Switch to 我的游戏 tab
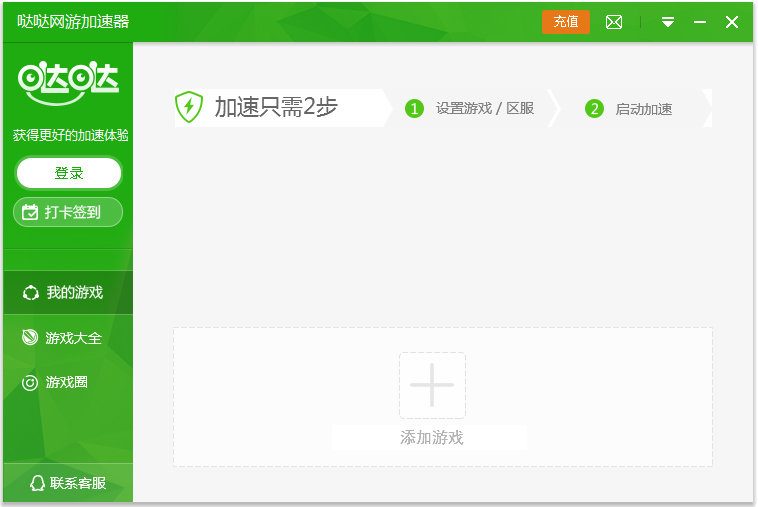 tap(67, 293)
